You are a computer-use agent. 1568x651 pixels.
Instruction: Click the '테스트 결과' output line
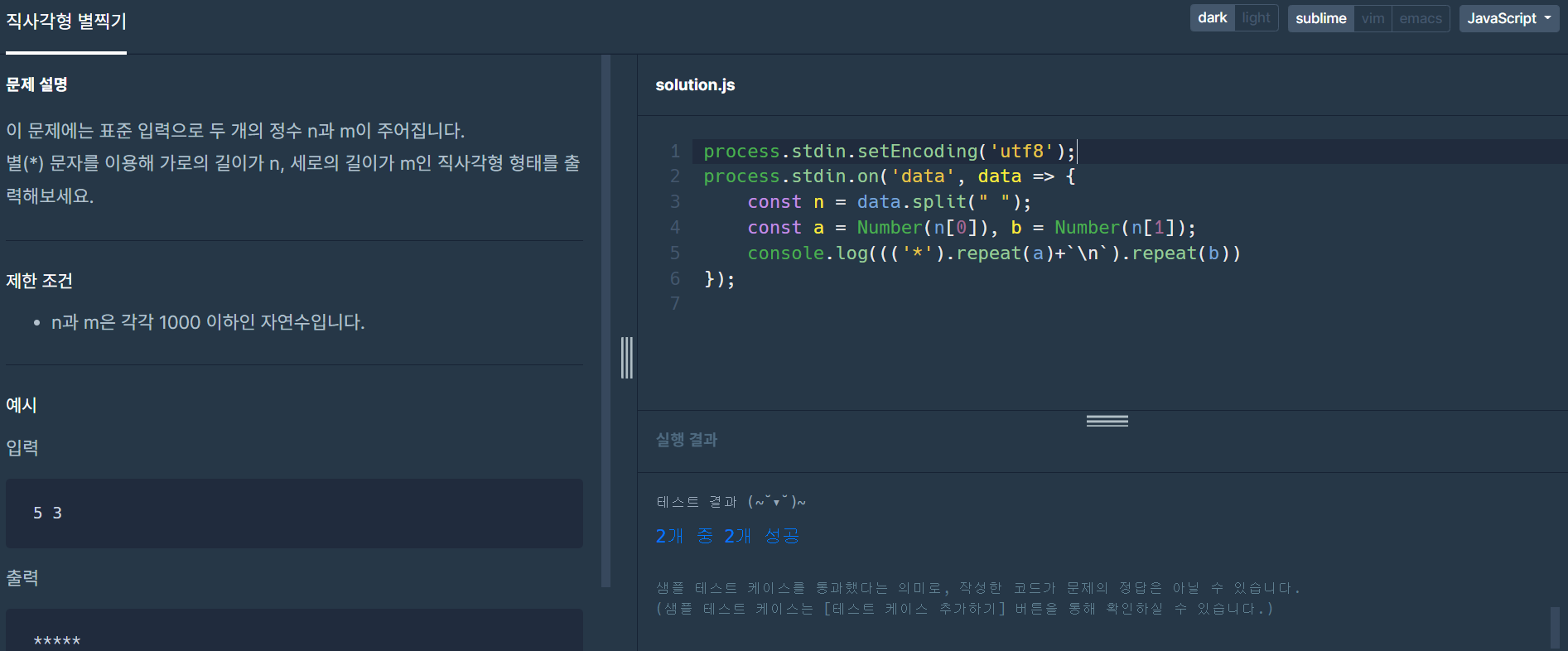[x=731, y=502]
